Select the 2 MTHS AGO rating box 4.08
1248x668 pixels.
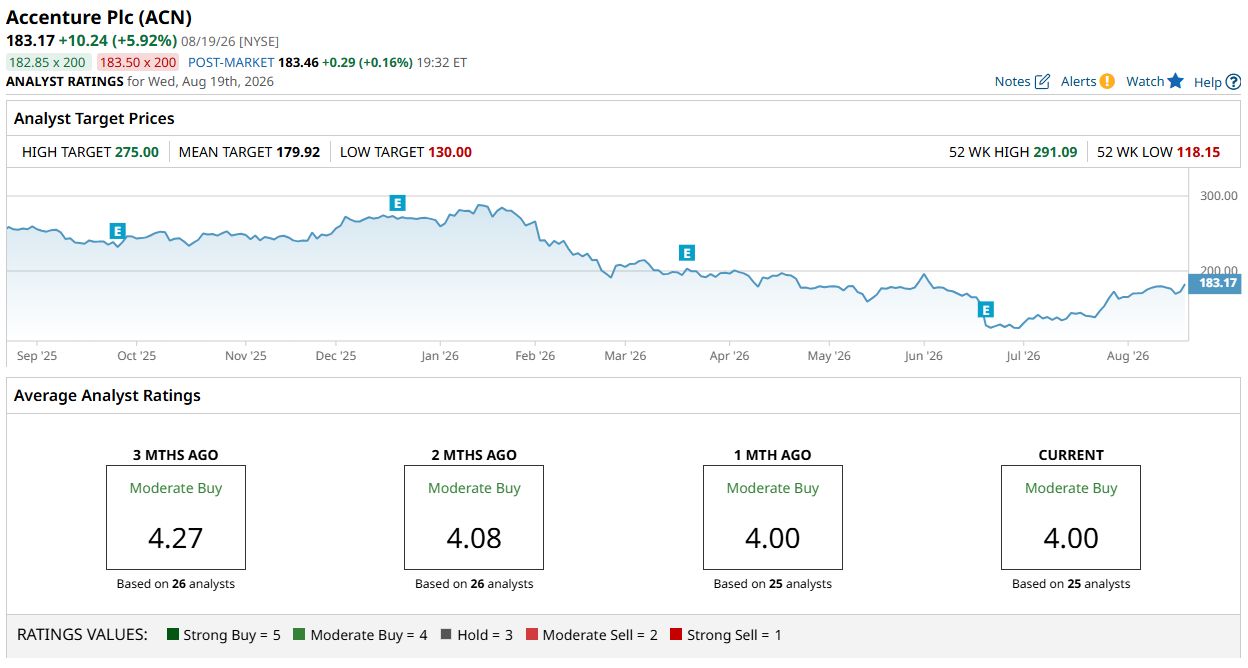(474, 517)
